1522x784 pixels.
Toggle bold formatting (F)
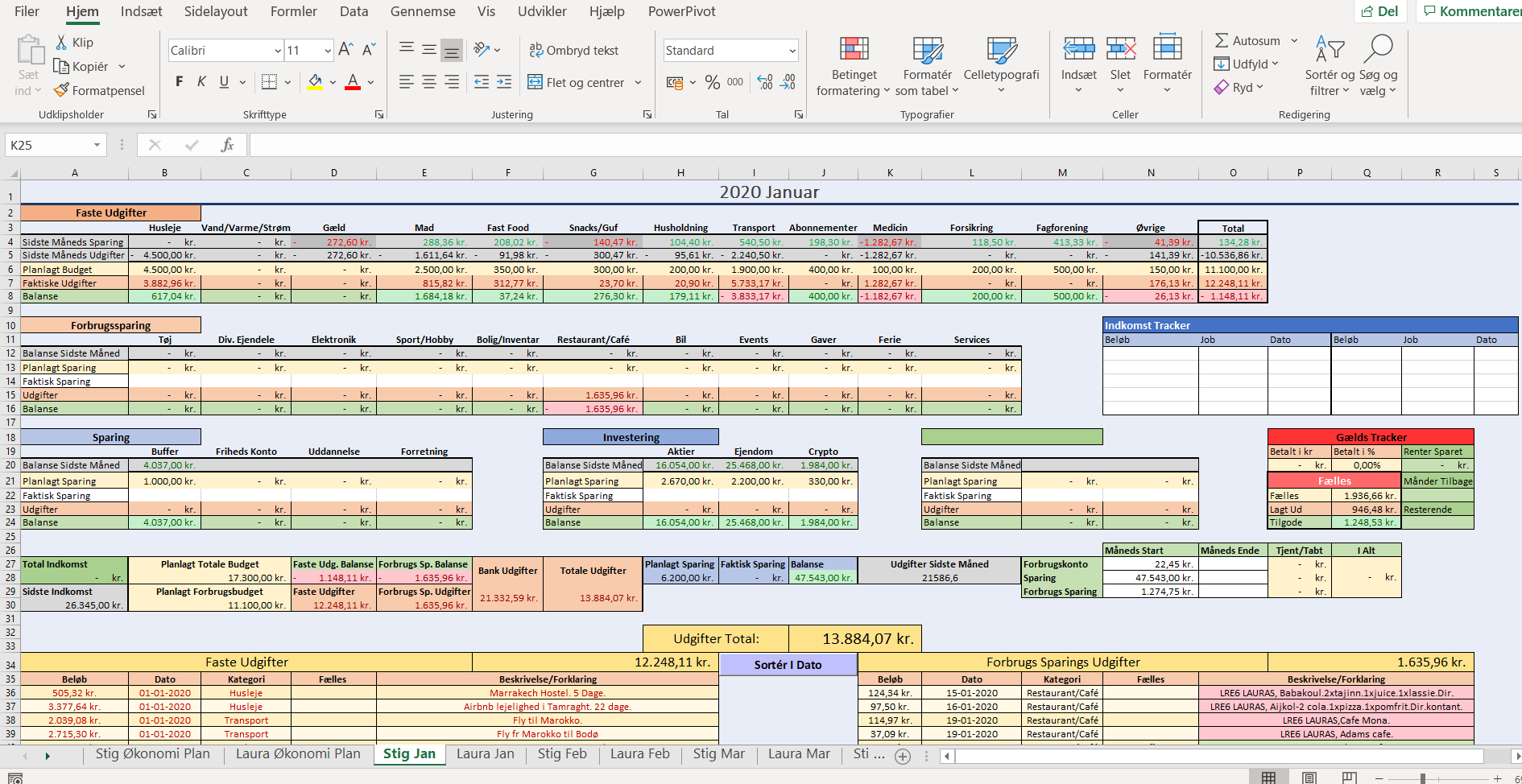coord(179,81)
